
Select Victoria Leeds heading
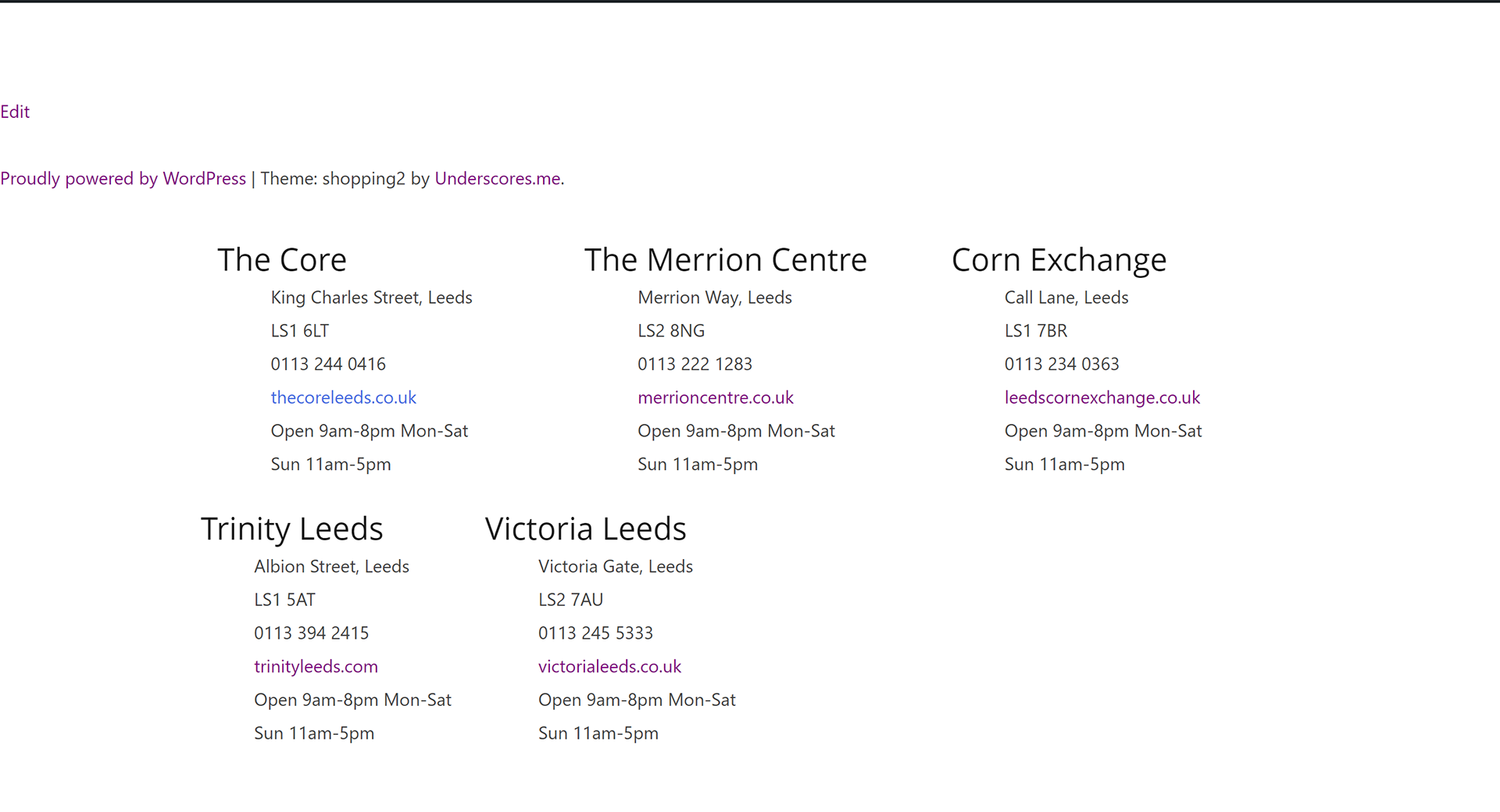click(x=586, y=529)
